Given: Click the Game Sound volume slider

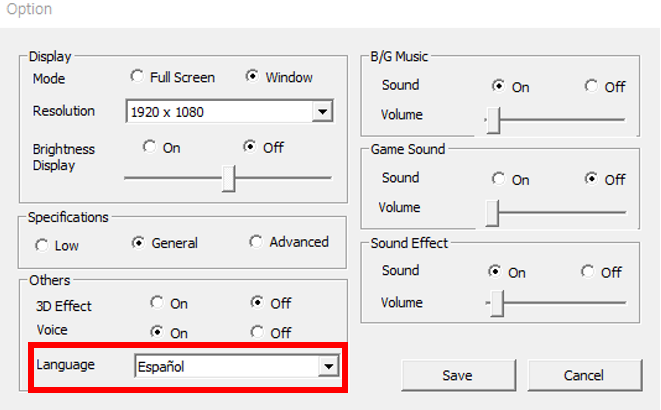Looking at the screenshot, I should point(492,212).
